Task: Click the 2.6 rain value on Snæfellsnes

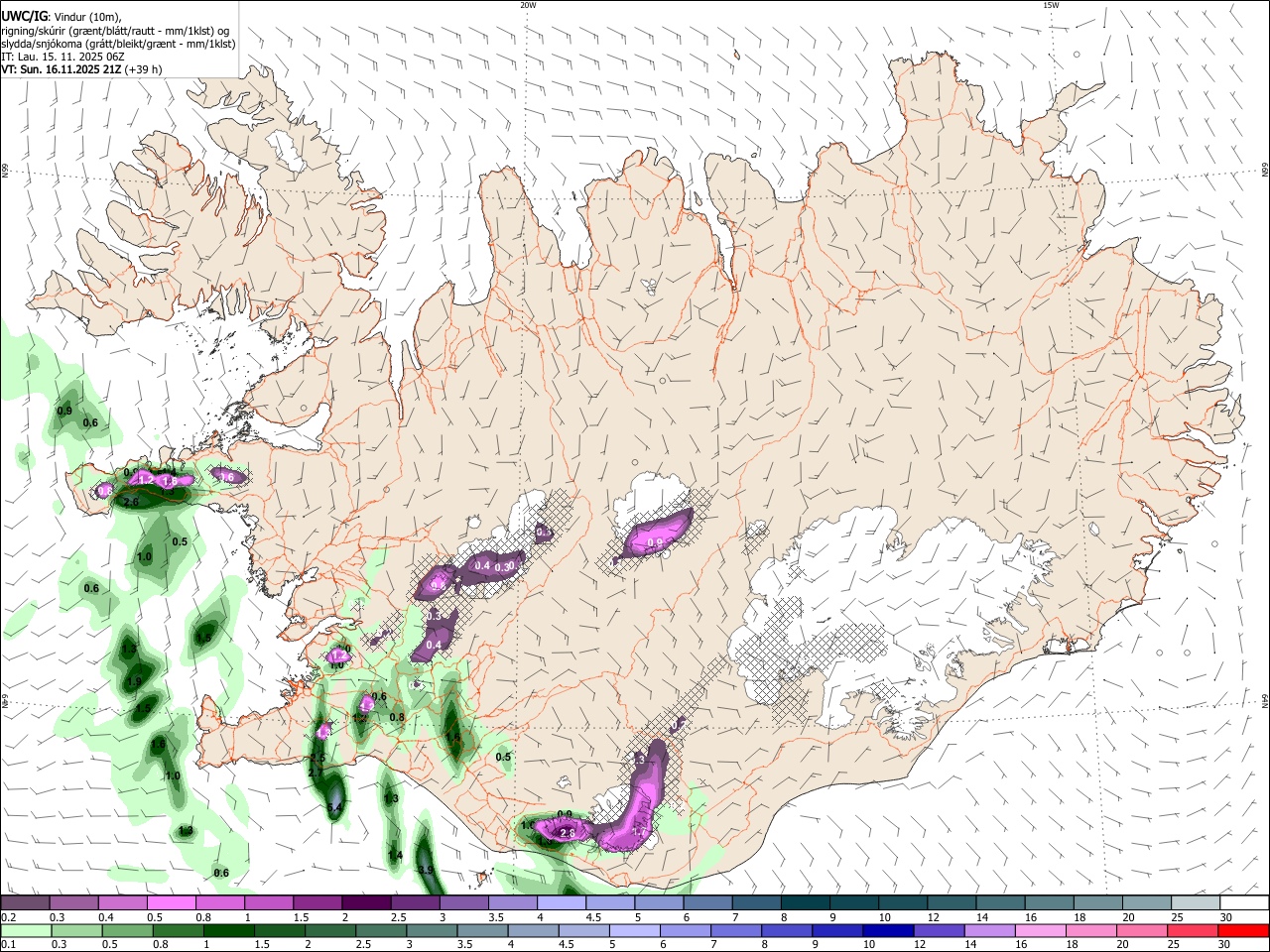Action: (x=130, y=503)
